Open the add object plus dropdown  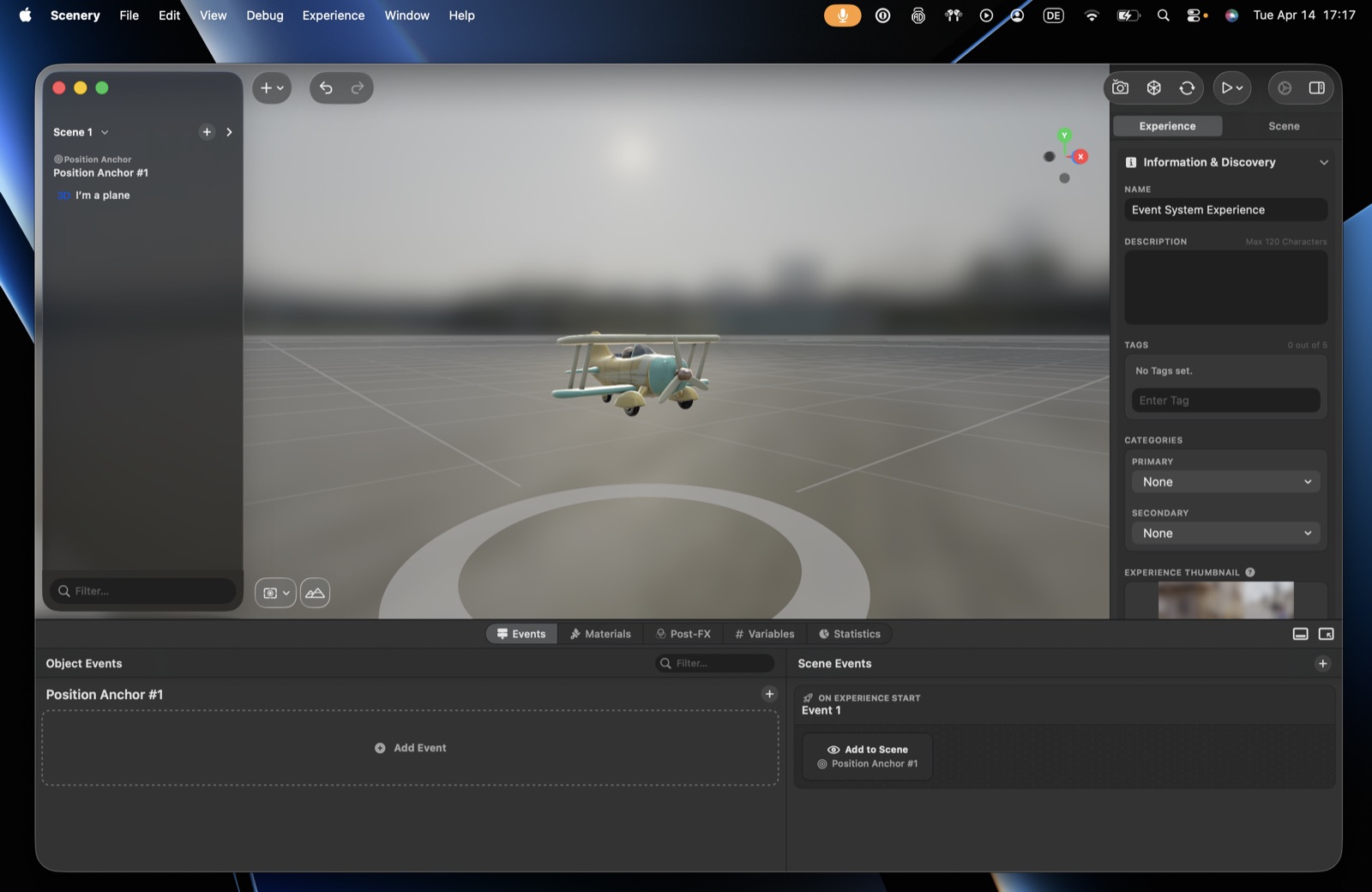pyautogui.click(x=272, y=87)
